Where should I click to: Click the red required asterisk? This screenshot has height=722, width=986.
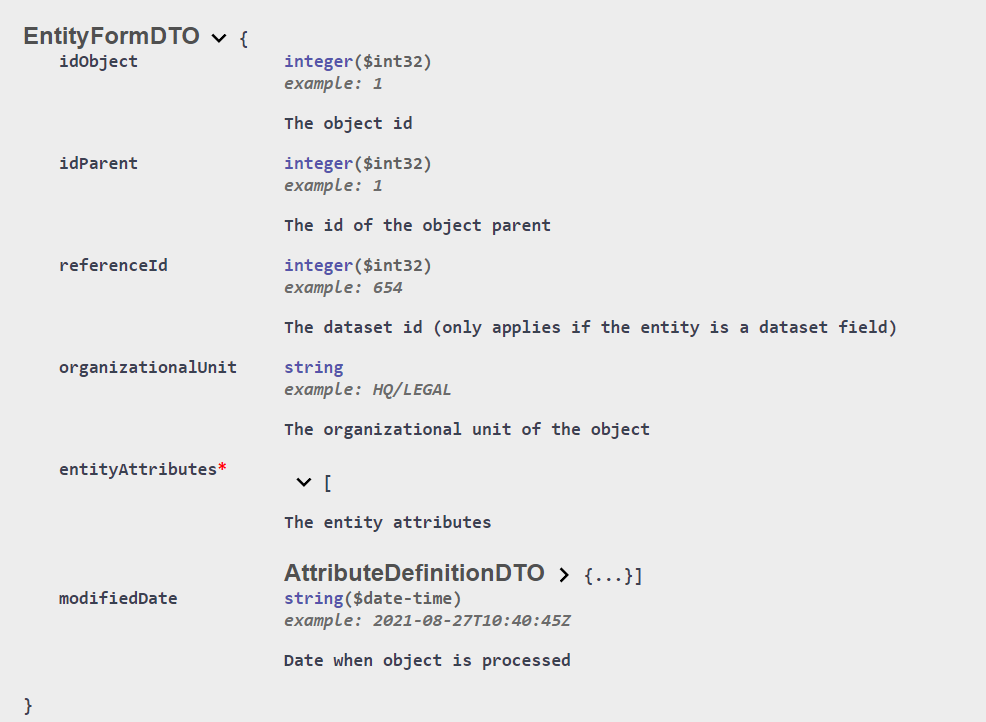pyautogui.click(x=222, y=468)
